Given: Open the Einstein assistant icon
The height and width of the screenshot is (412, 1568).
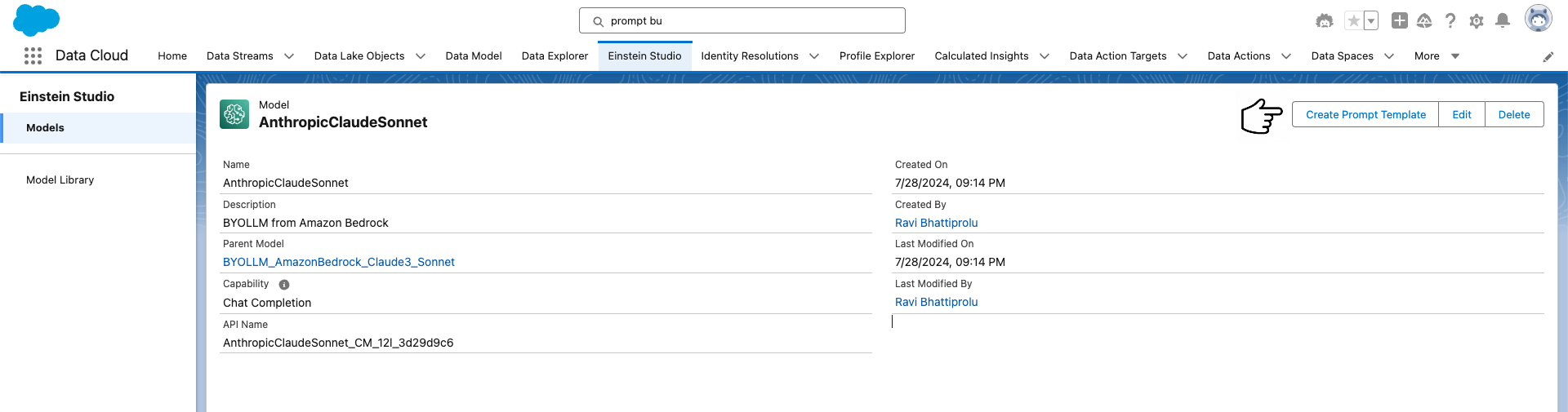Looking at the screenshot, I should (x=1325, y=21).
